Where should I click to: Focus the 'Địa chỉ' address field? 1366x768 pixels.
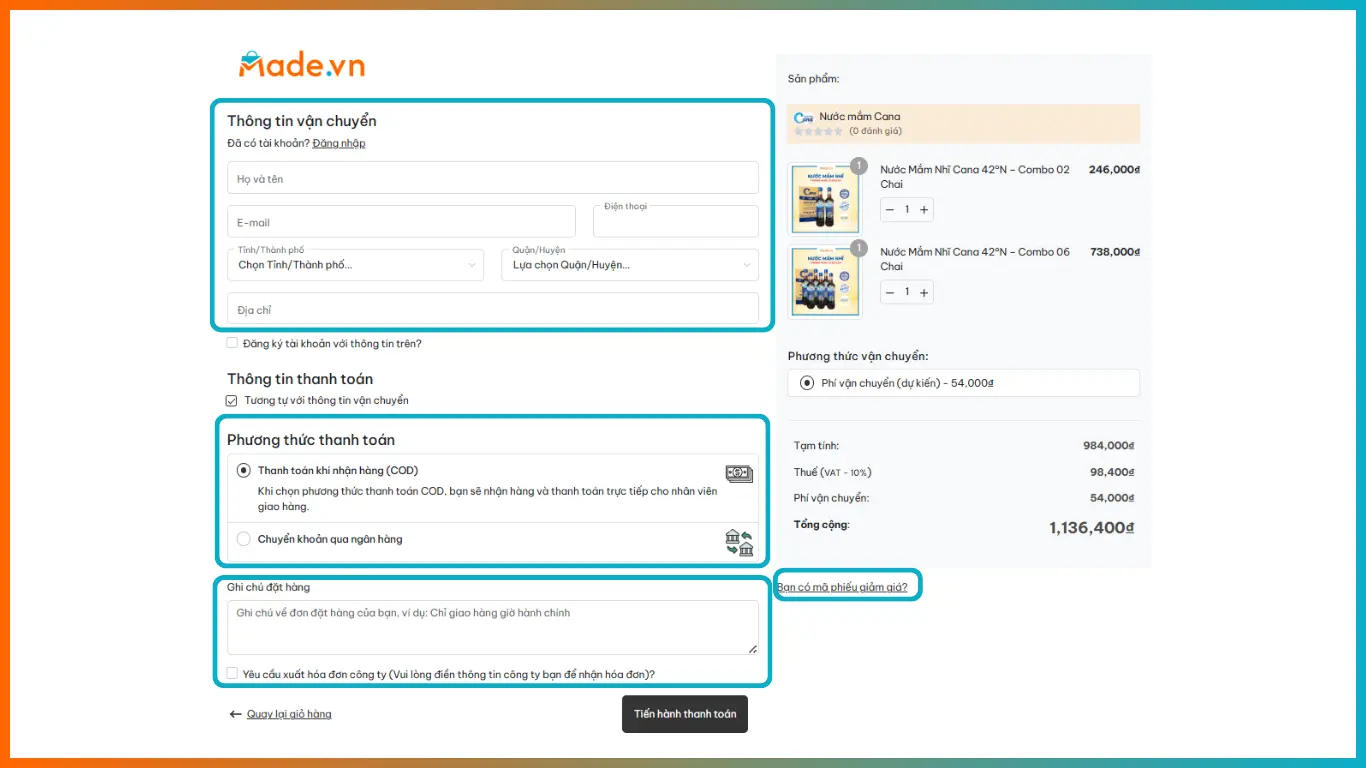[x=493, y=309]
